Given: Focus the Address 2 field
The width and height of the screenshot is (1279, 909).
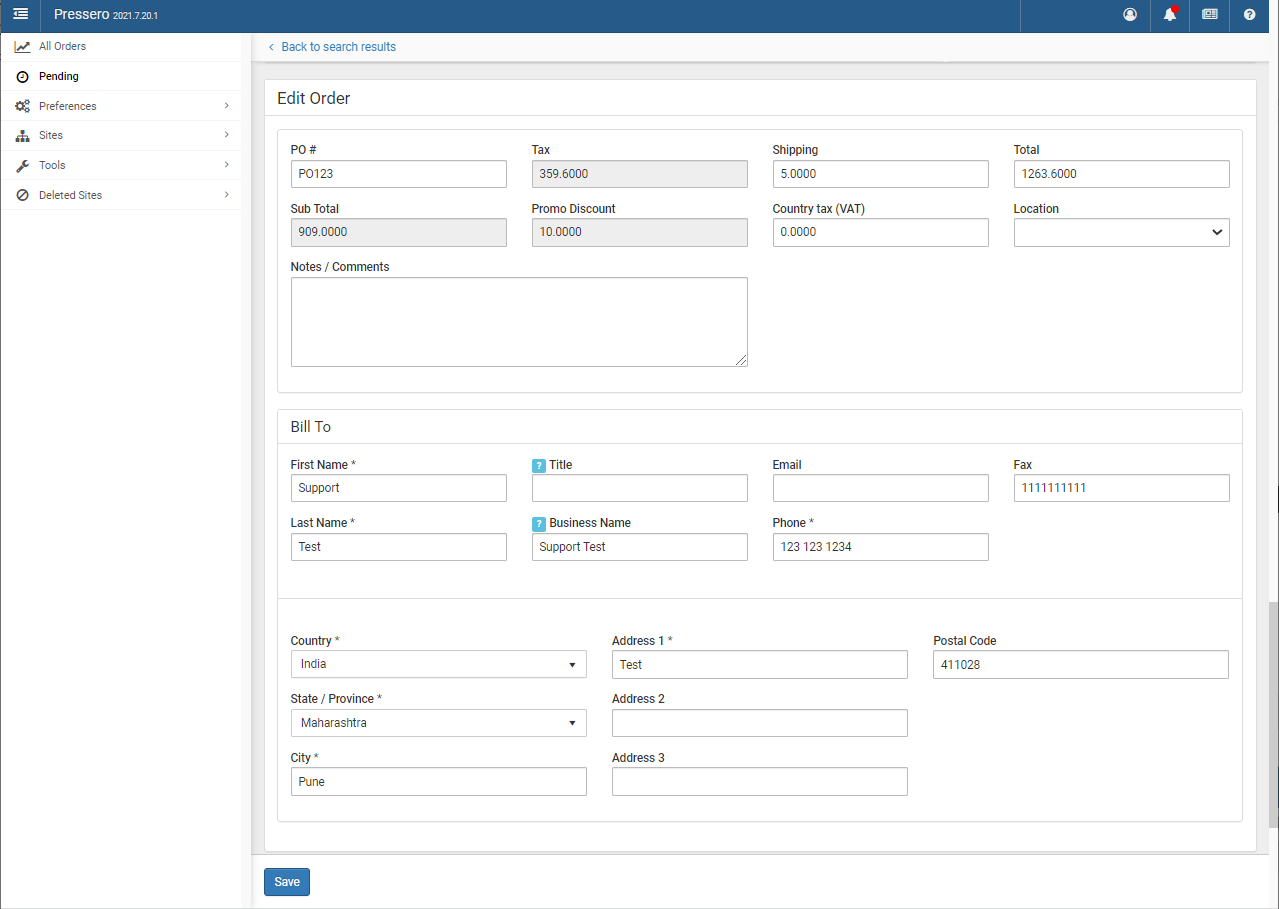Looking at the screenshot, I should click(759, 723).
